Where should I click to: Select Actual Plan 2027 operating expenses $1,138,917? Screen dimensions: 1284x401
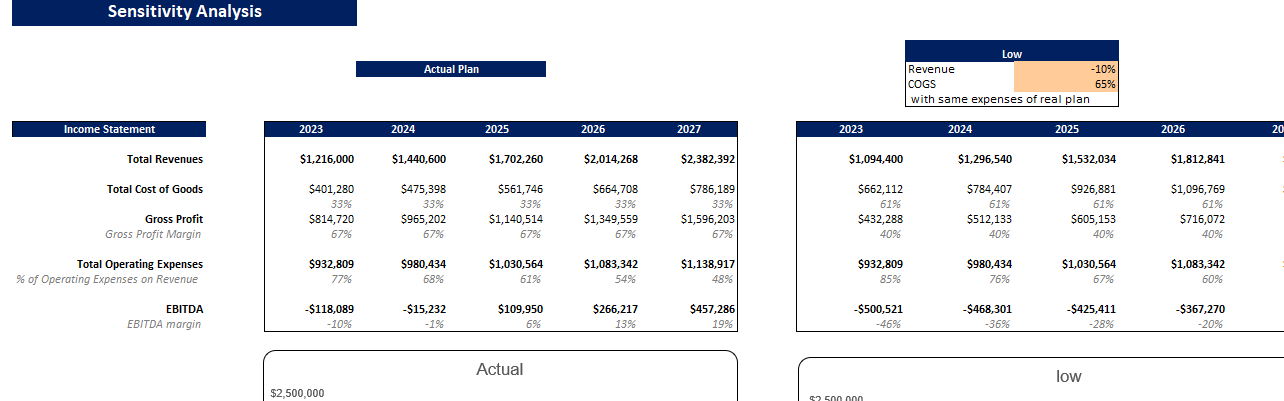[708, 264]
